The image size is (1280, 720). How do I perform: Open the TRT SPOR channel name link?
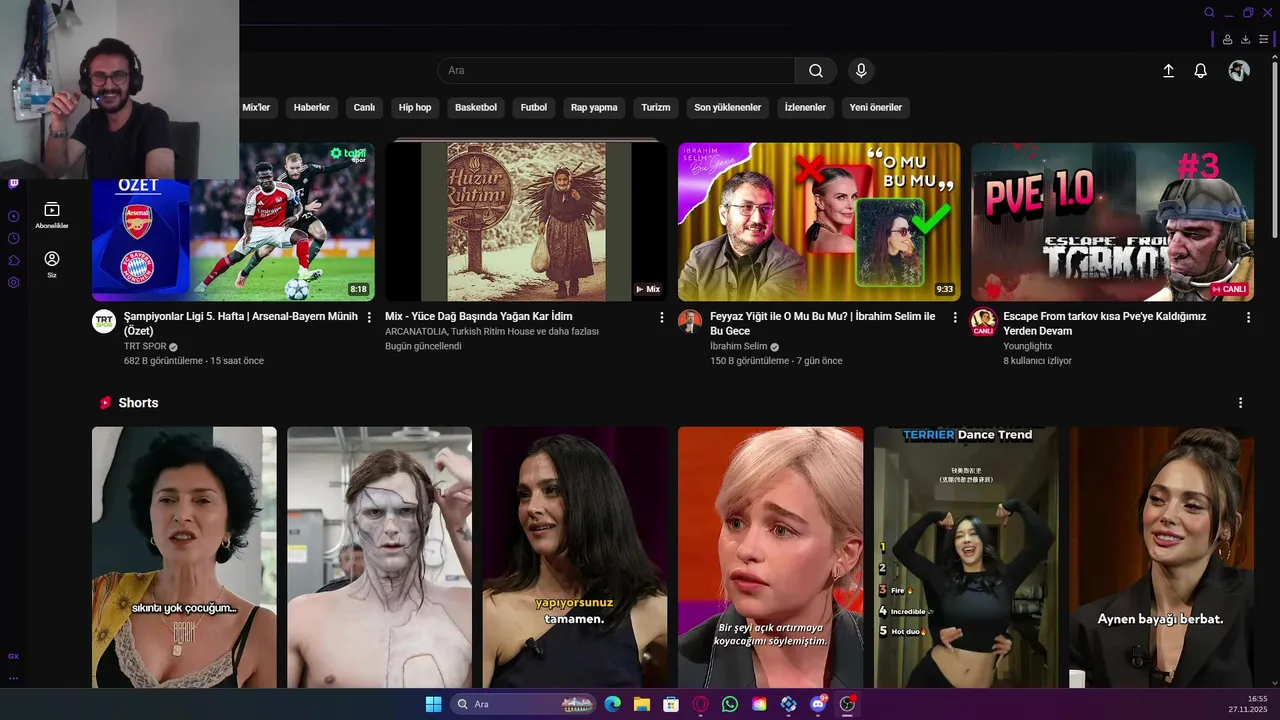click(146, 346)
